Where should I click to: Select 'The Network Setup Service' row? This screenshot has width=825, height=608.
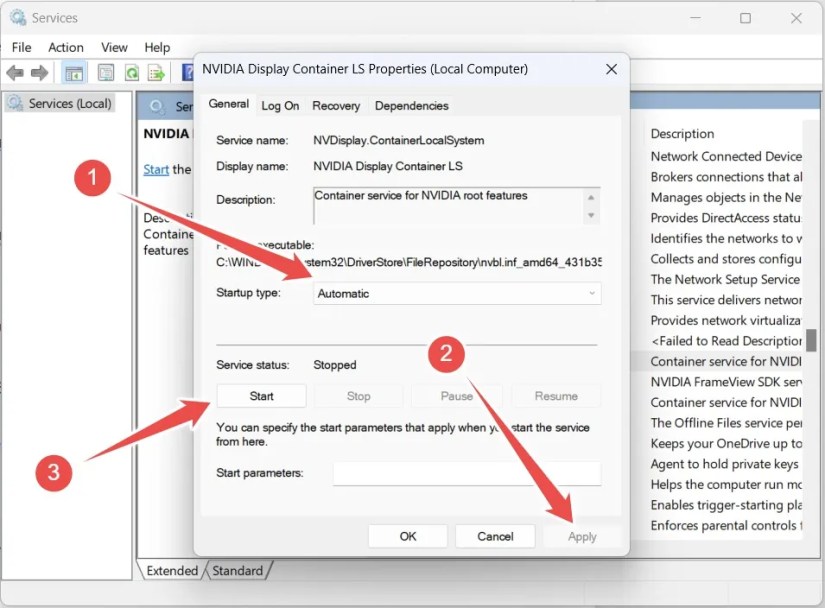pyautogui.click(x=726, y=279)
